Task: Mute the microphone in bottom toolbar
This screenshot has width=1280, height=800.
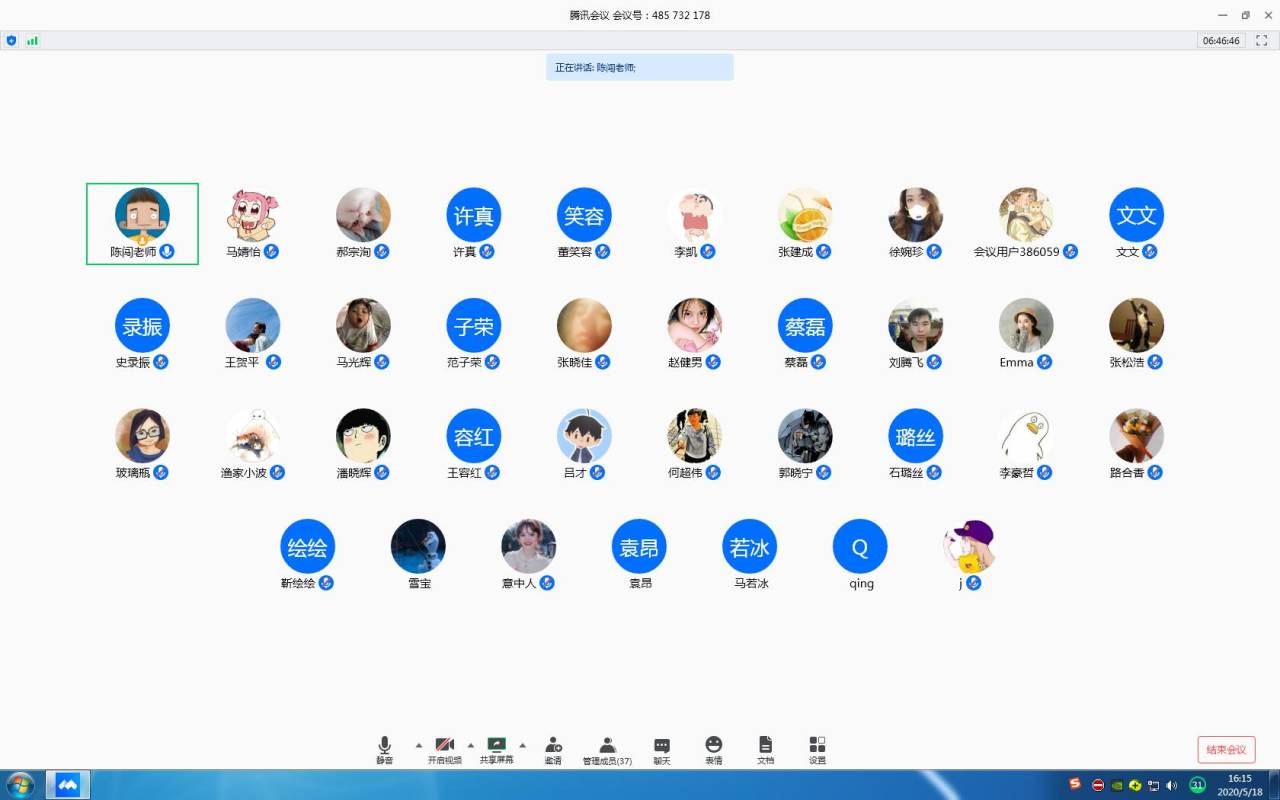Action: click(384, 750)
